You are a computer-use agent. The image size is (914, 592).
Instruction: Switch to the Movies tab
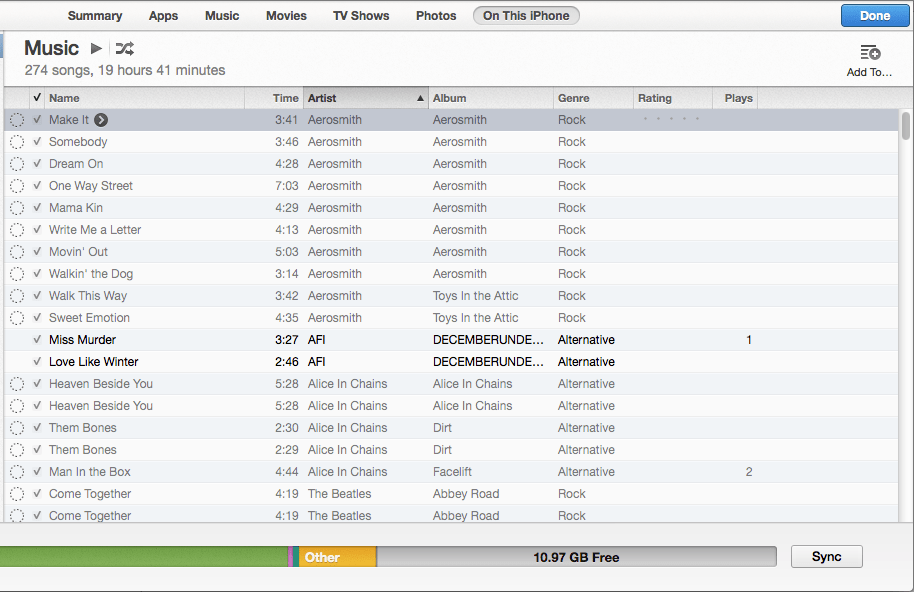(286, 15)
